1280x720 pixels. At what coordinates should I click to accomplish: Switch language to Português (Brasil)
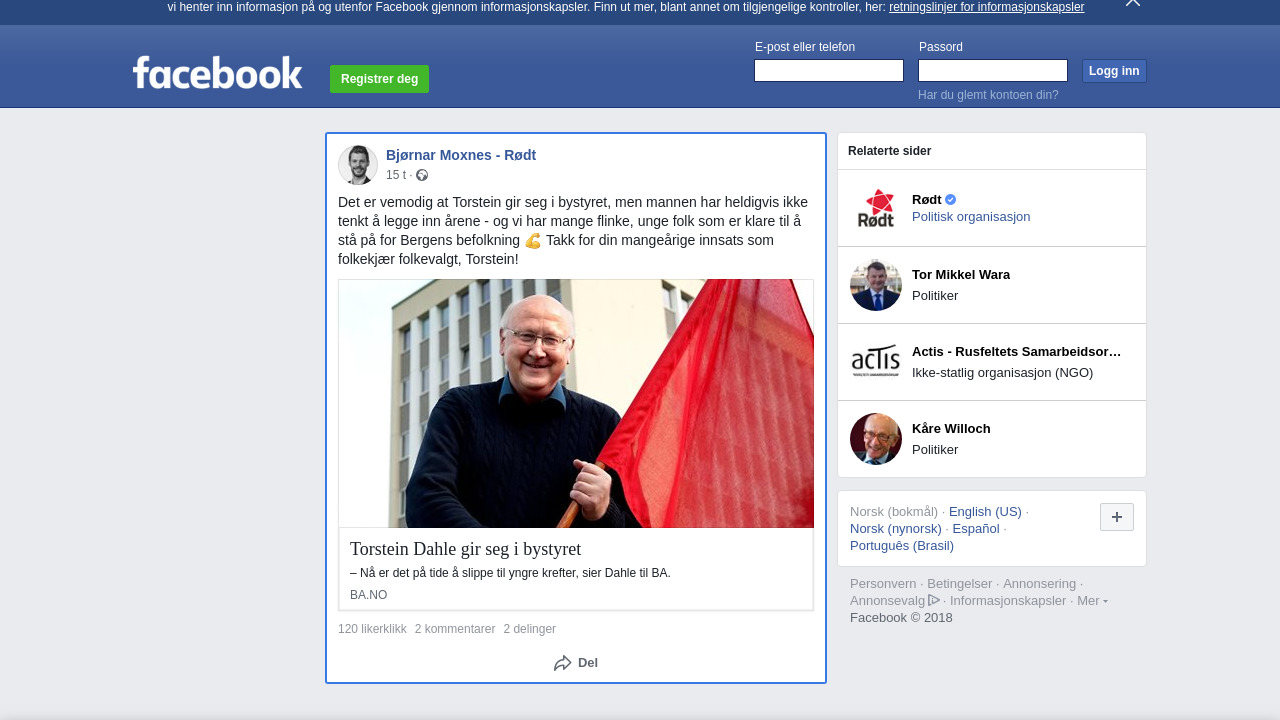click(902, 546)
